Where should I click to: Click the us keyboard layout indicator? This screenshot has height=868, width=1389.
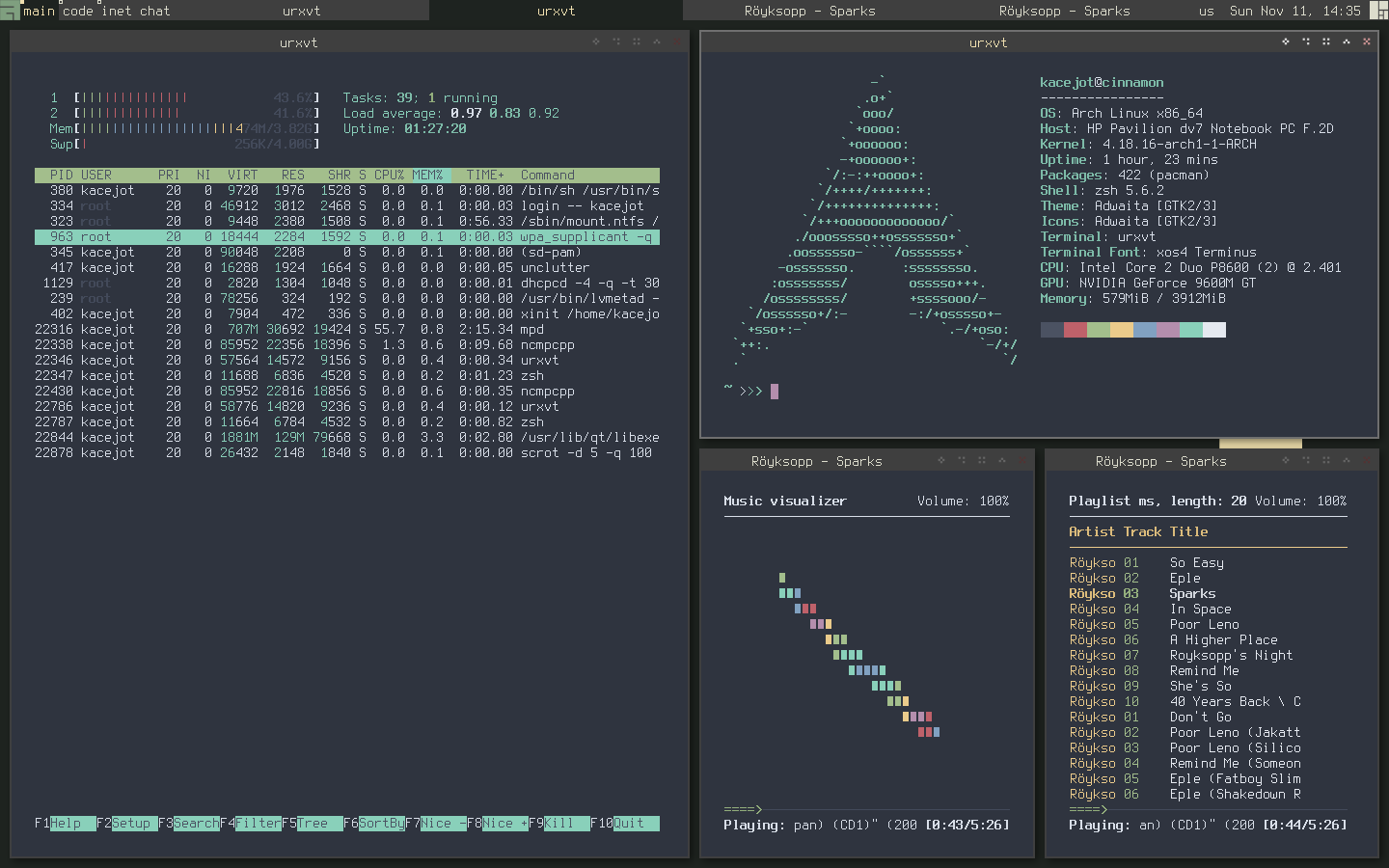click(1206, 11)
